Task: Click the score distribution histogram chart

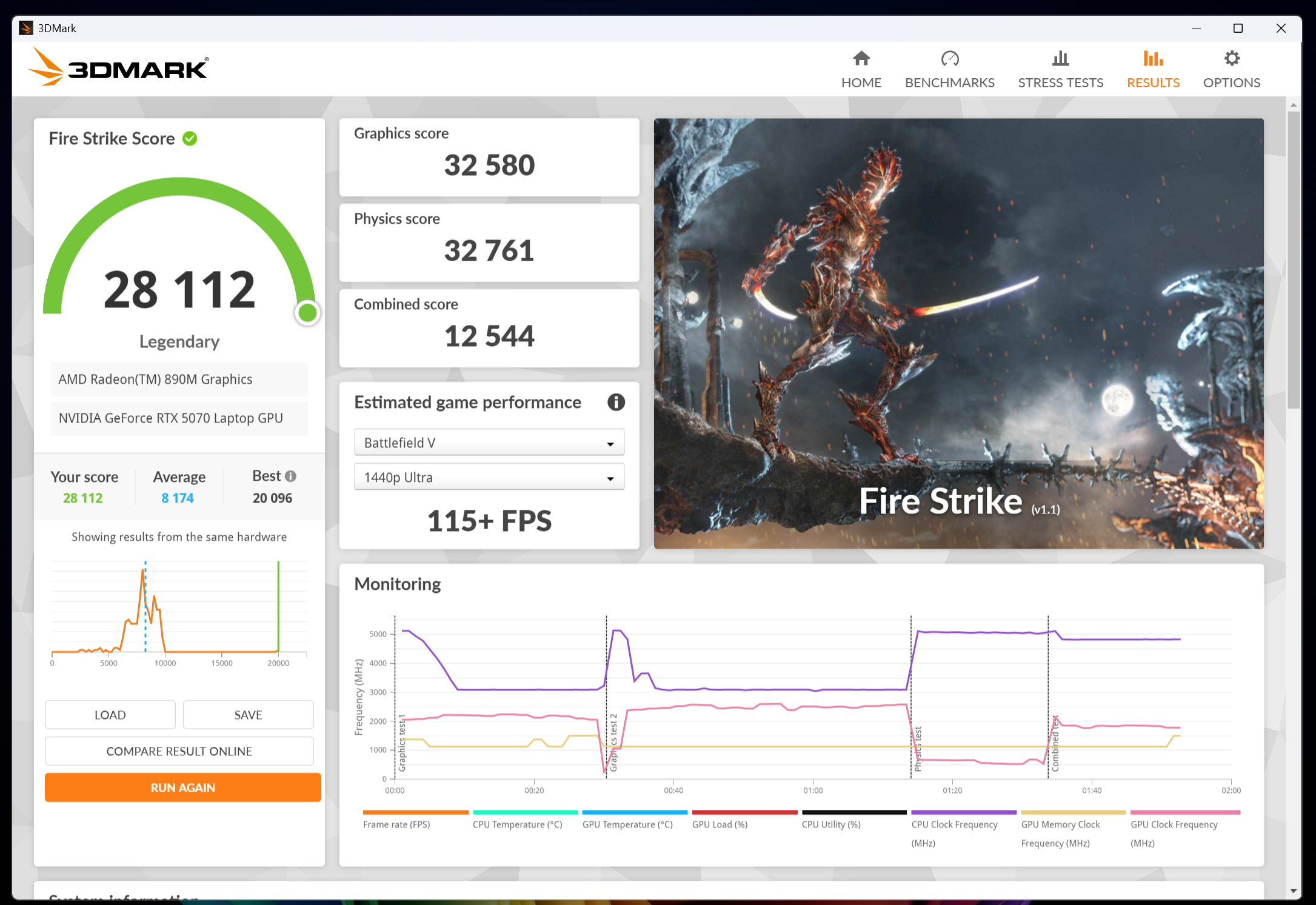Action: (179, 612)
